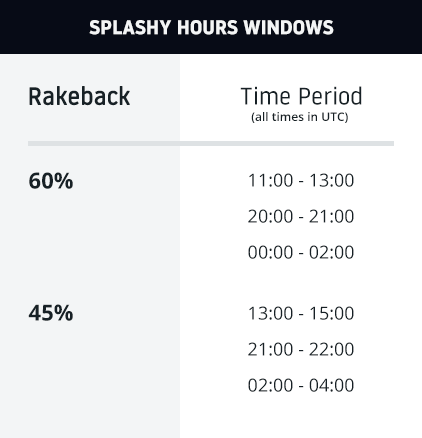Screen dimensions: 422x438
Task: Click the word WINDOWS in the banner
Action: (289, 27)
